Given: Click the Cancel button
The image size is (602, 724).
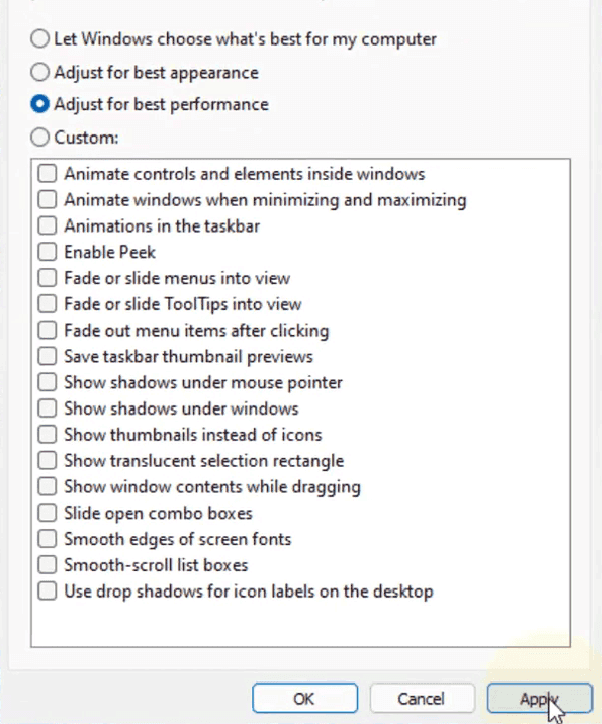Looking at the screenshot, I should tap(422, 699).
